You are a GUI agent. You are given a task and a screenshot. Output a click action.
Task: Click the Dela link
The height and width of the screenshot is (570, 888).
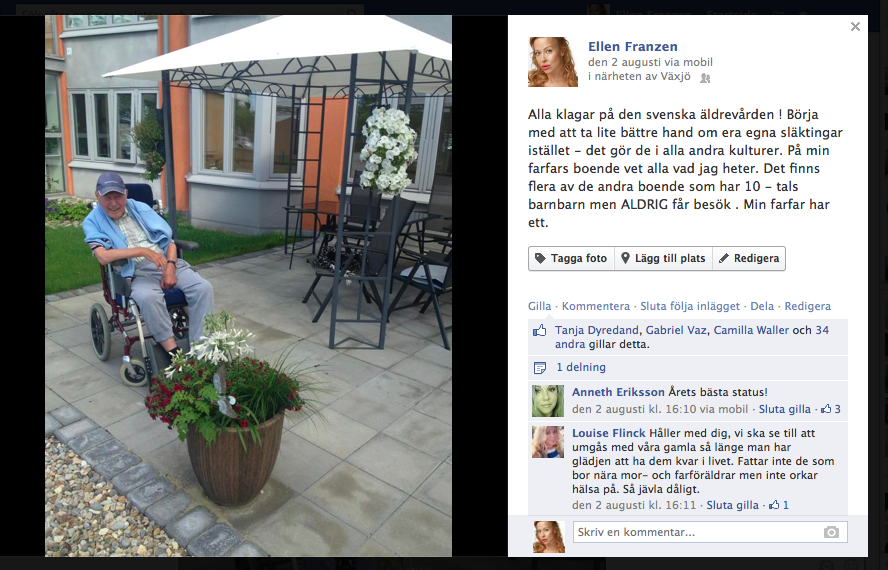click(x=762, y=306)
